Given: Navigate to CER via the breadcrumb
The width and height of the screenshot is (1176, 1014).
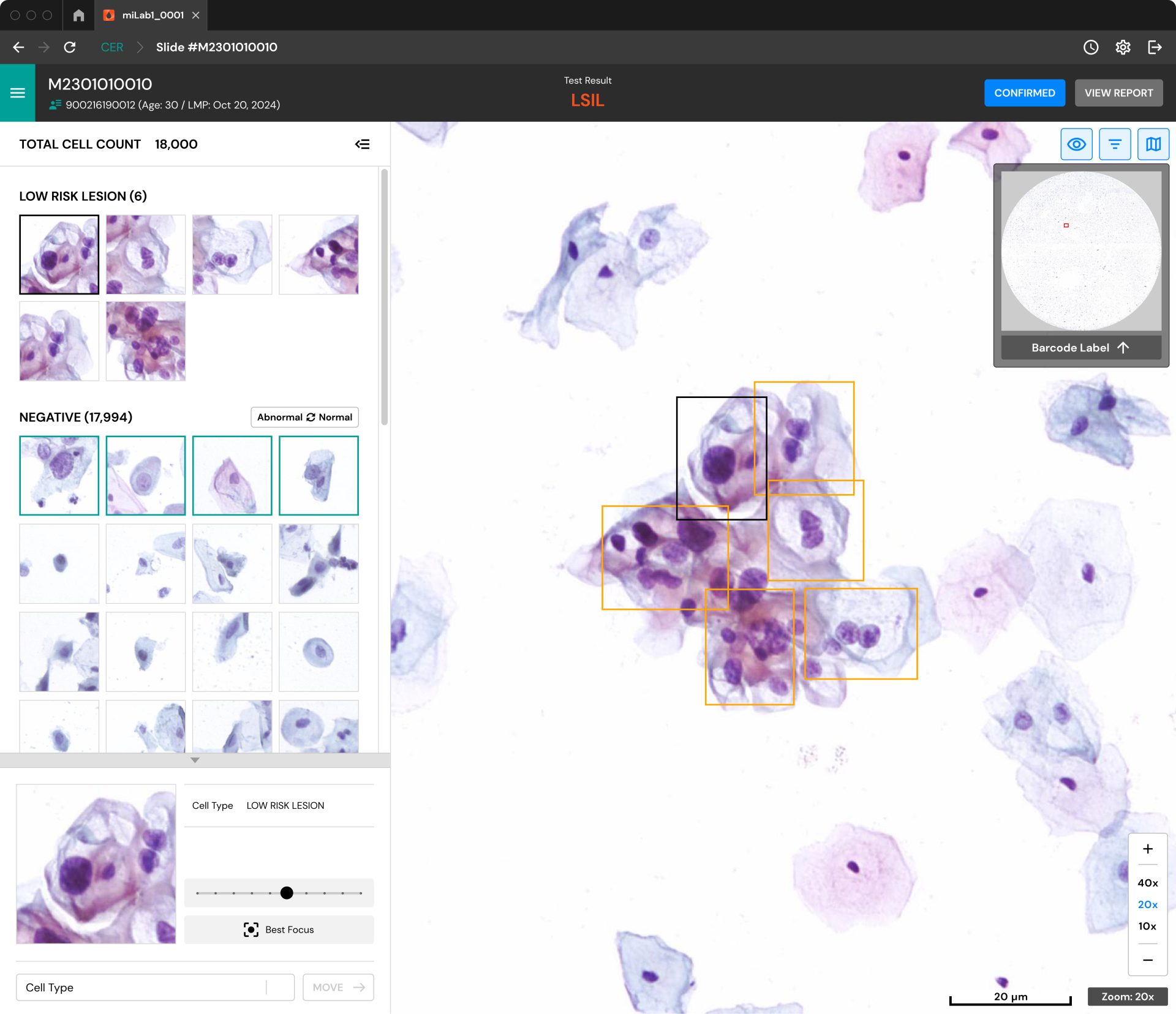Looking at the screenshot, I should coord(111,47).
